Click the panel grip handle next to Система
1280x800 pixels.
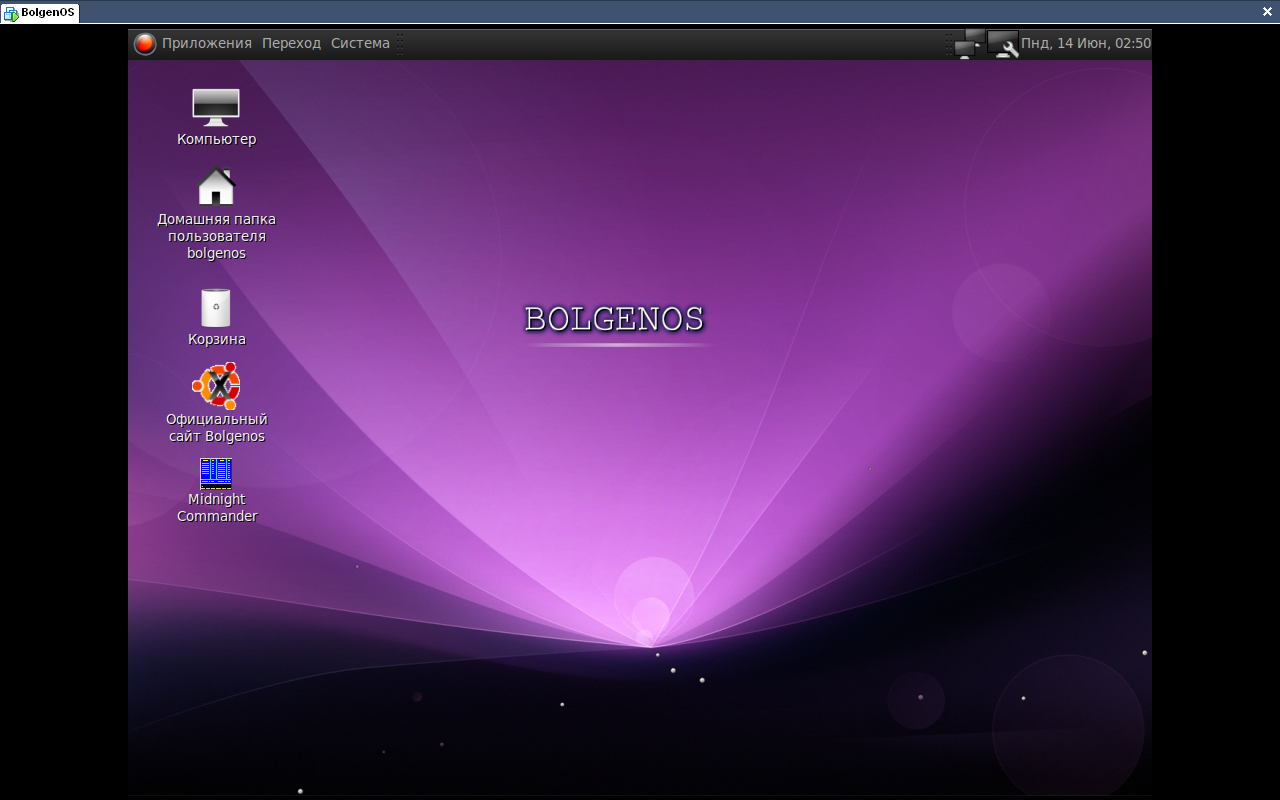pos(400,44)
